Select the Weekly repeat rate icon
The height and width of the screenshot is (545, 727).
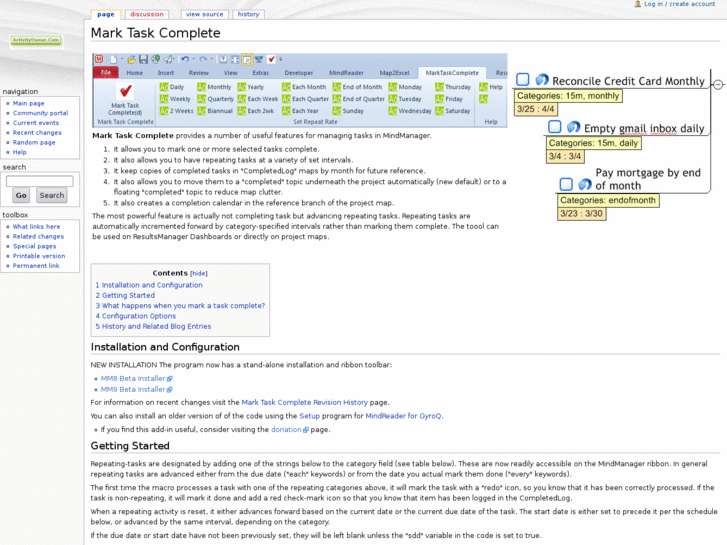point(164,99)
